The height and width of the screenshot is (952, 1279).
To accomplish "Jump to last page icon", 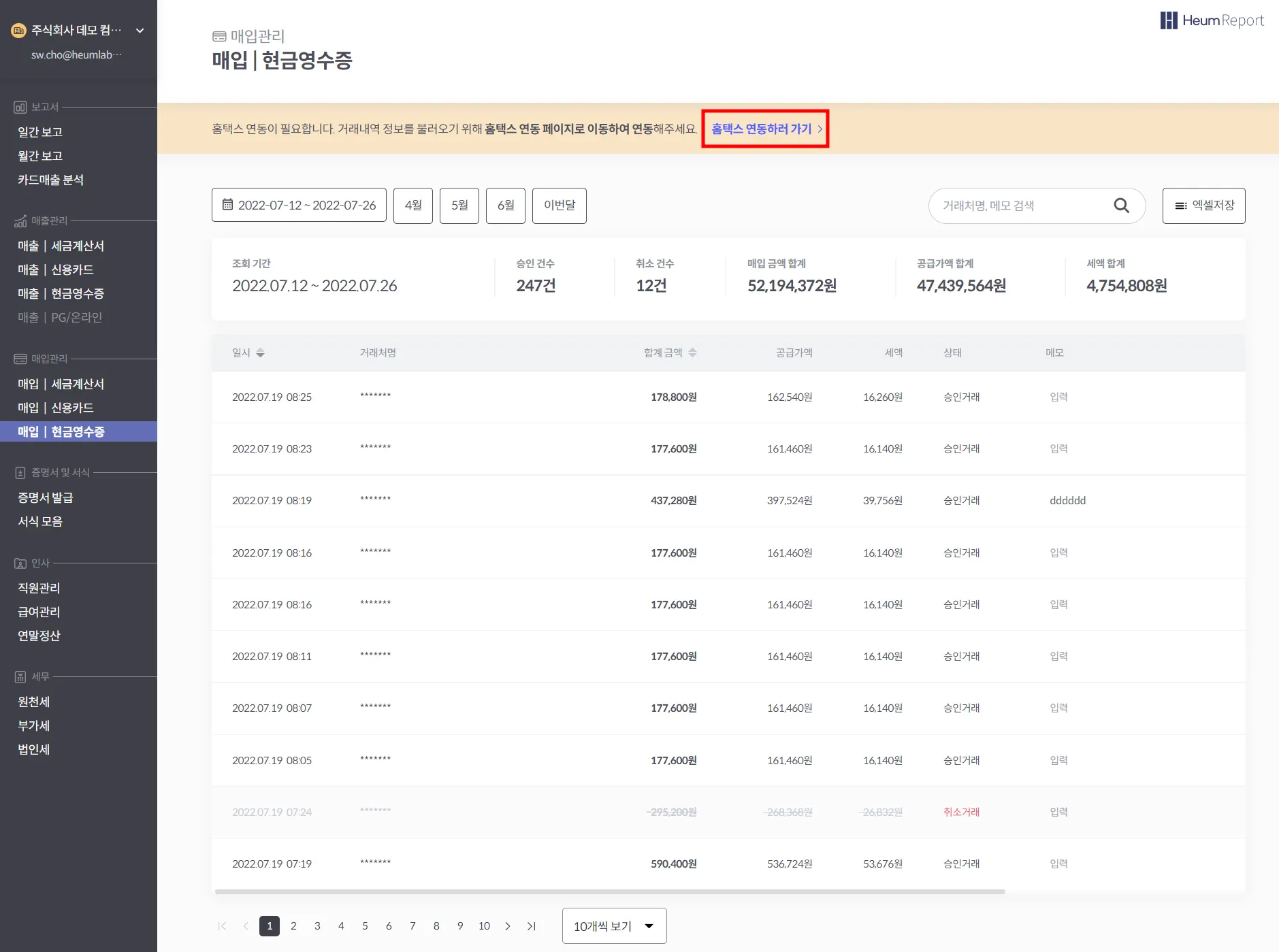I will click(532, 926).
